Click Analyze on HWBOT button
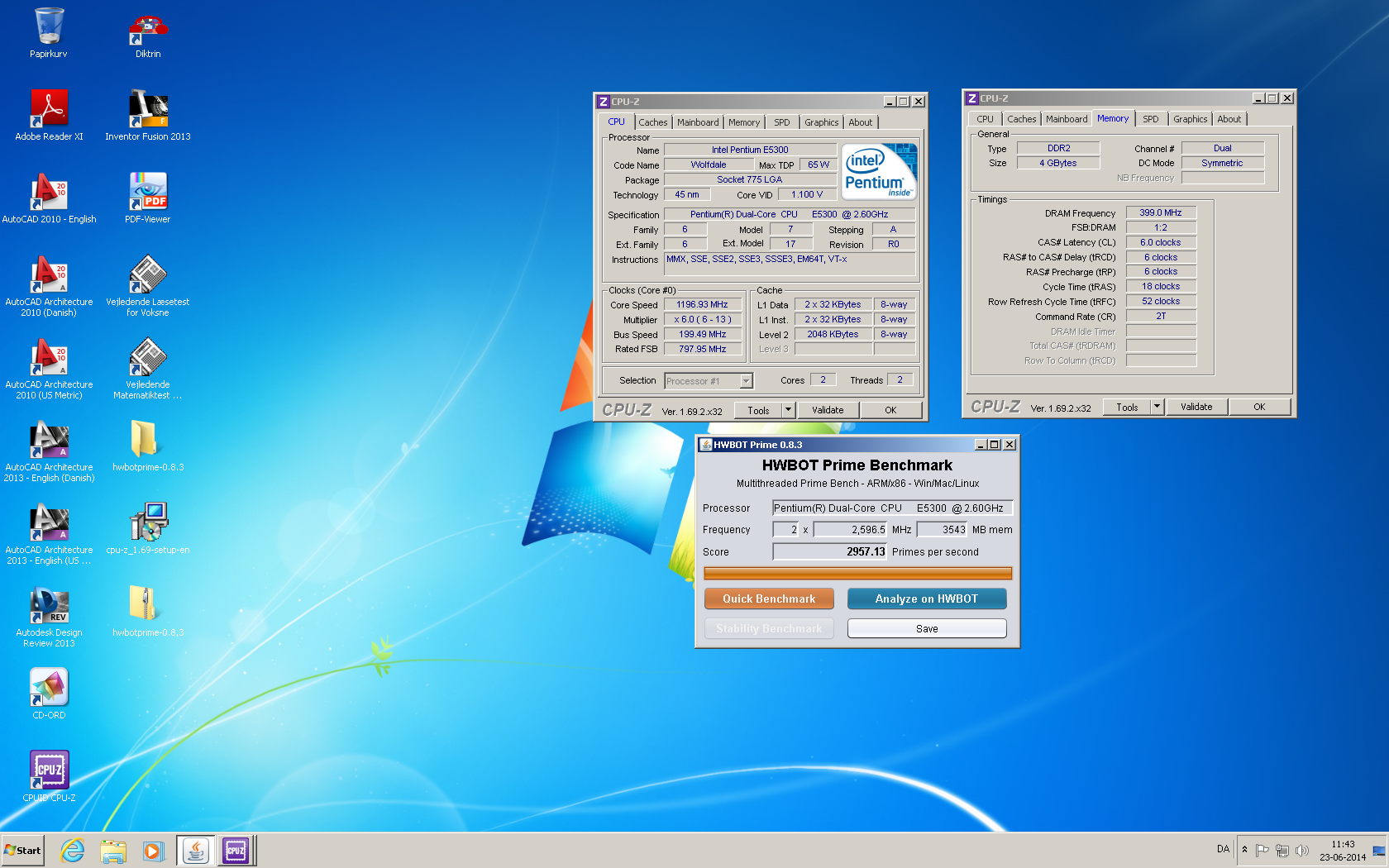 tap(927, 599)
